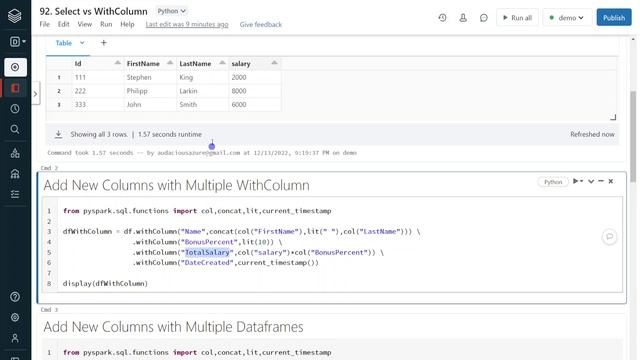Open the View menu

tap(85, 24)
